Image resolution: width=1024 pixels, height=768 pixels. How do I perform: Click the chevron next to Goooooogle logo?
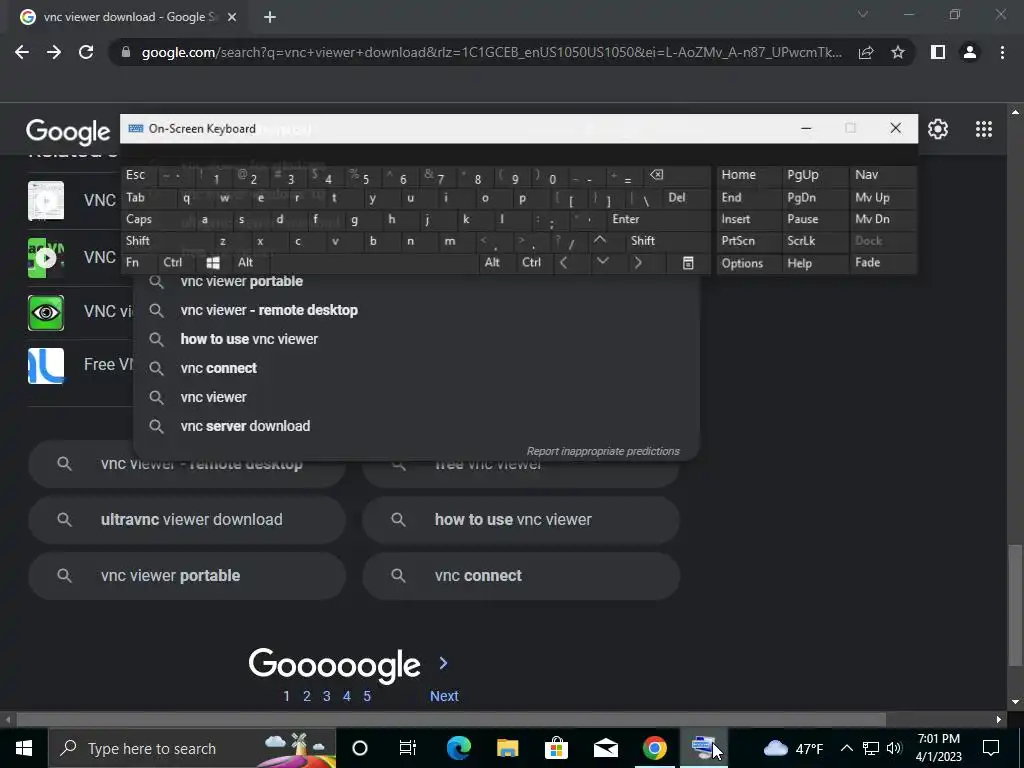click(443, 664)
